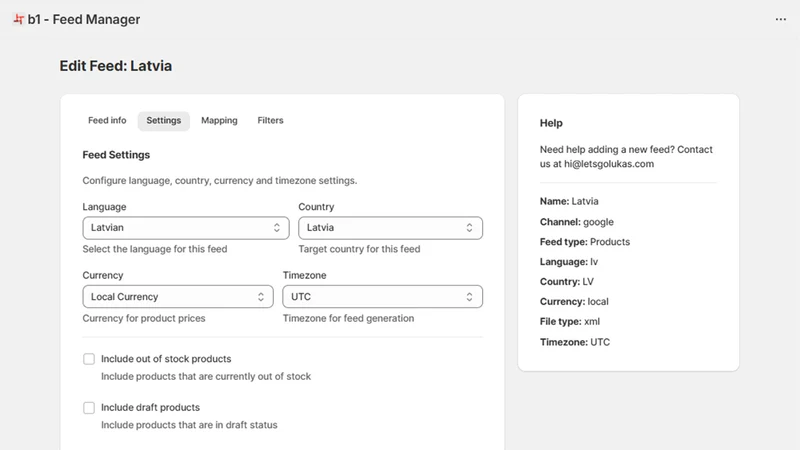Enable Include out of stock products checkbox
The image size is (800, 450).
point(89,359)
